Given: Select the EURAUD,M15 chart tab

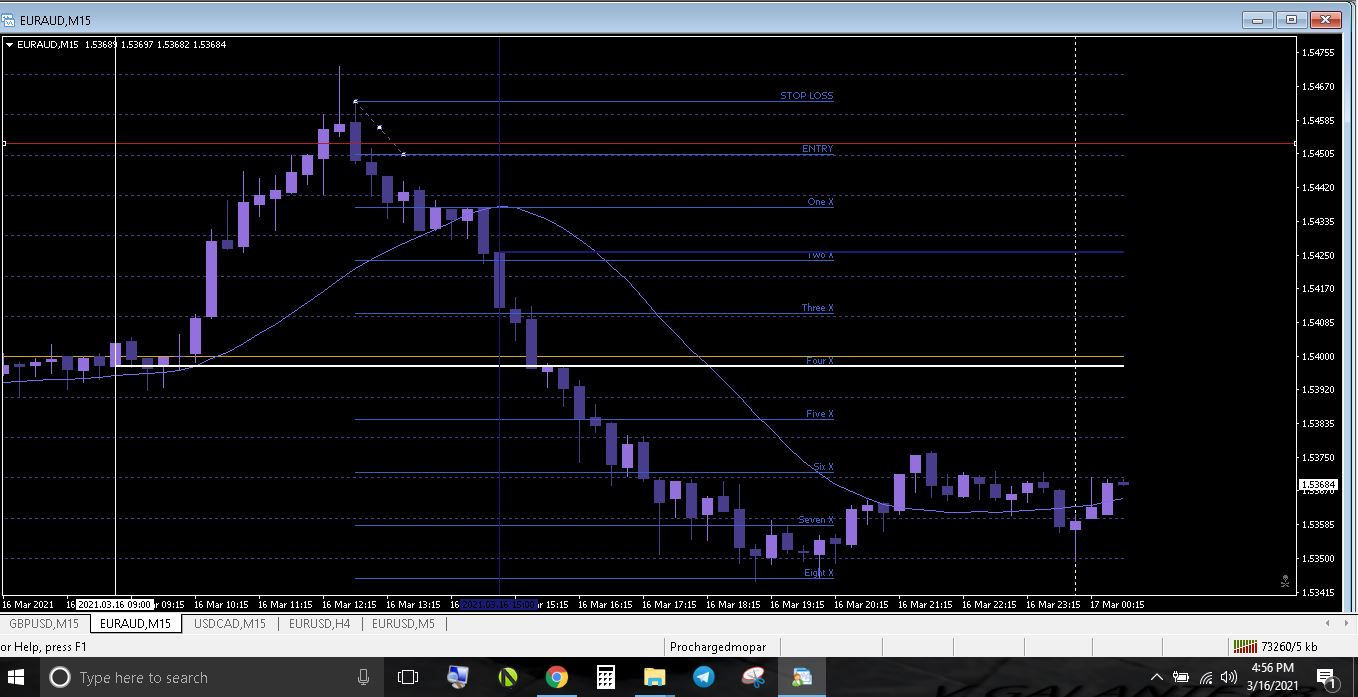Looking at the screenshot, I should (136, 623).
